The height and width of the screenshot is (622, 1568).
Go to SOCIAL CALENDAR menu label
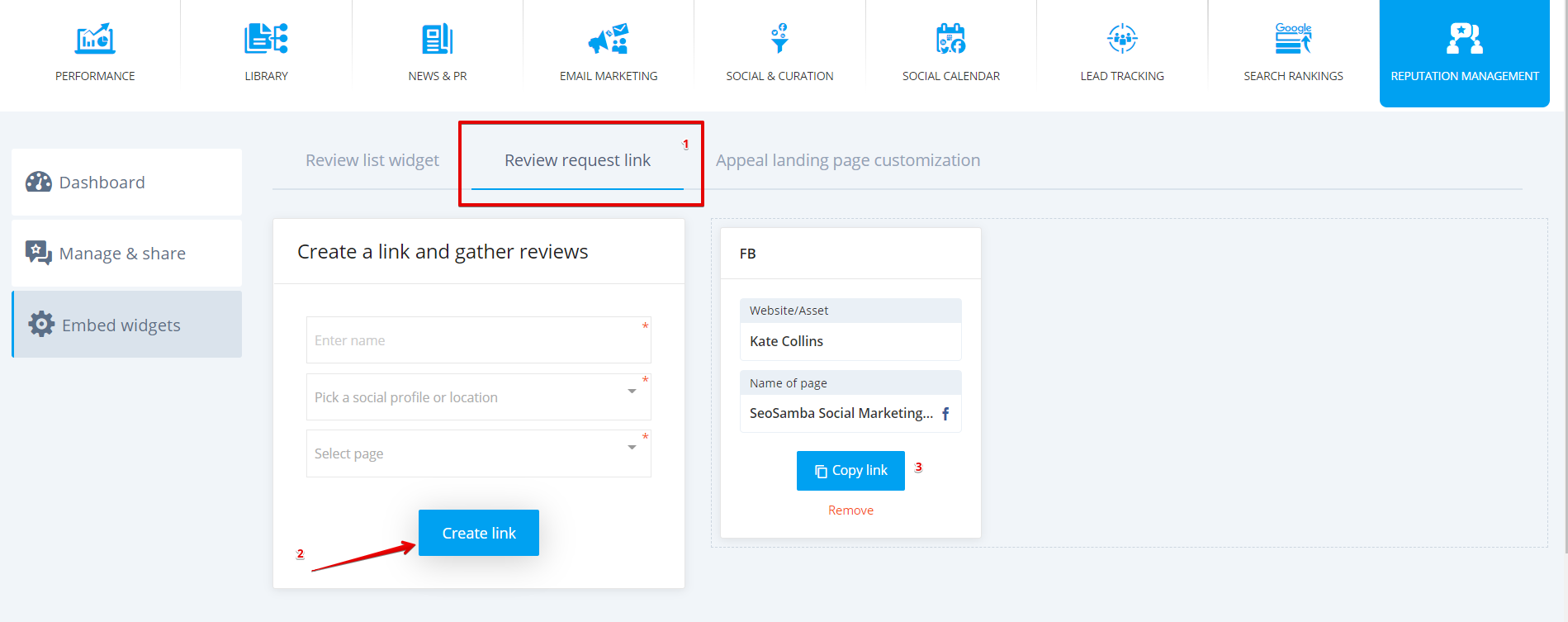coord(951,76)
